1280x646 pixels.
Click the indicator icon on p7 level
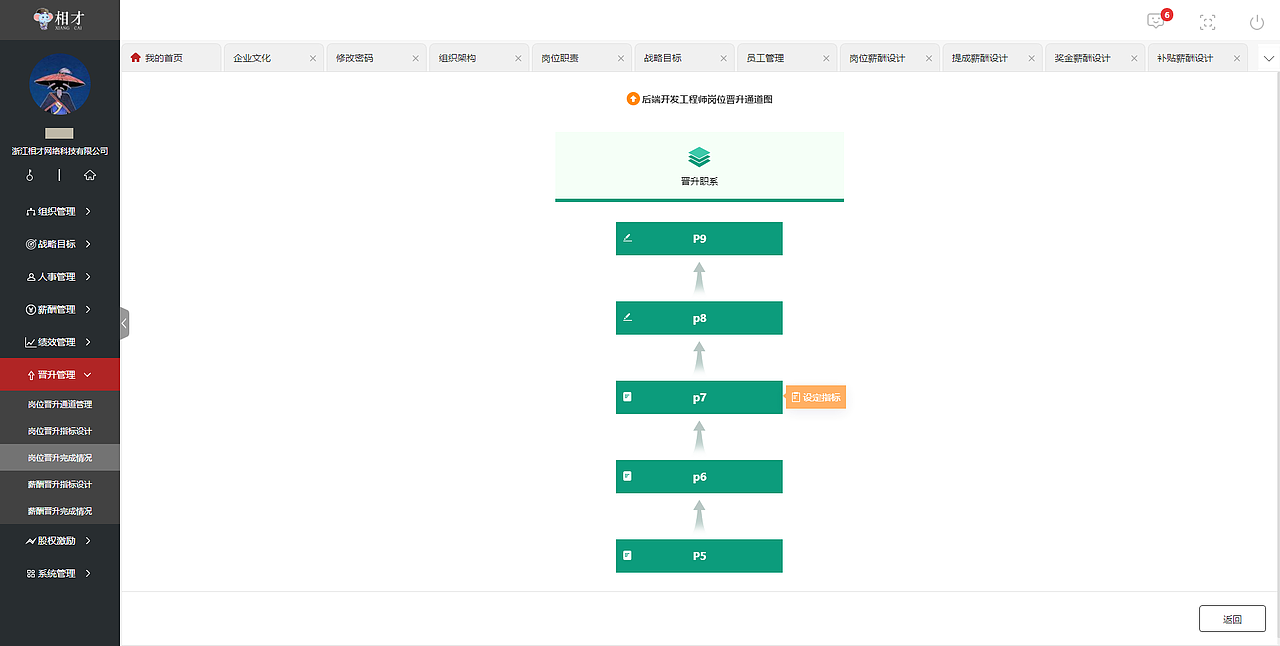point(628,397)
